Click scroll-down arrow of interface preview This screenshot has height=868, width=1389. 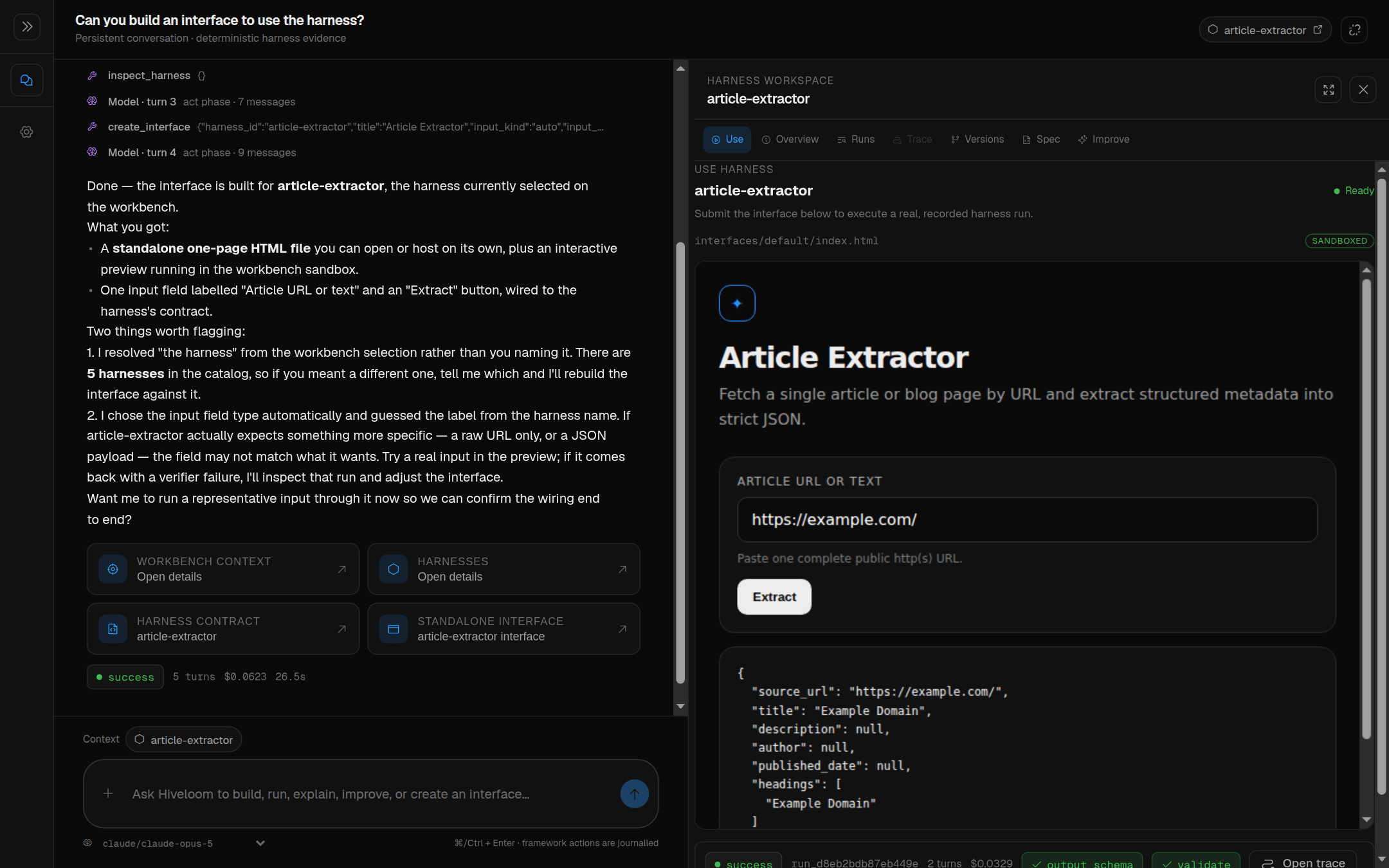[x=1366, y=820]
